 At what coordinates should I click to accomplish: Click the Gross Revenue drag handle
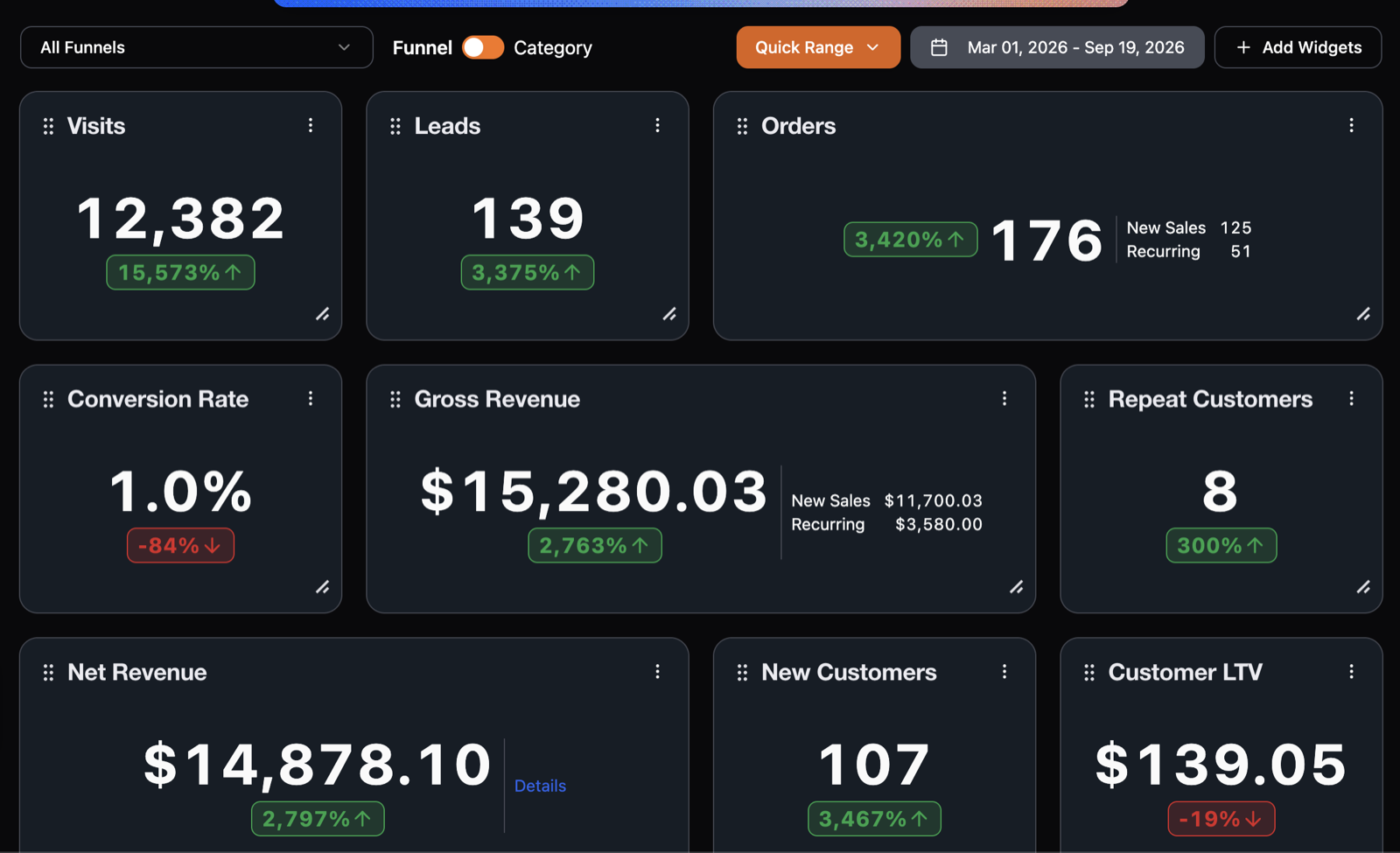click(x=395, y=400)
